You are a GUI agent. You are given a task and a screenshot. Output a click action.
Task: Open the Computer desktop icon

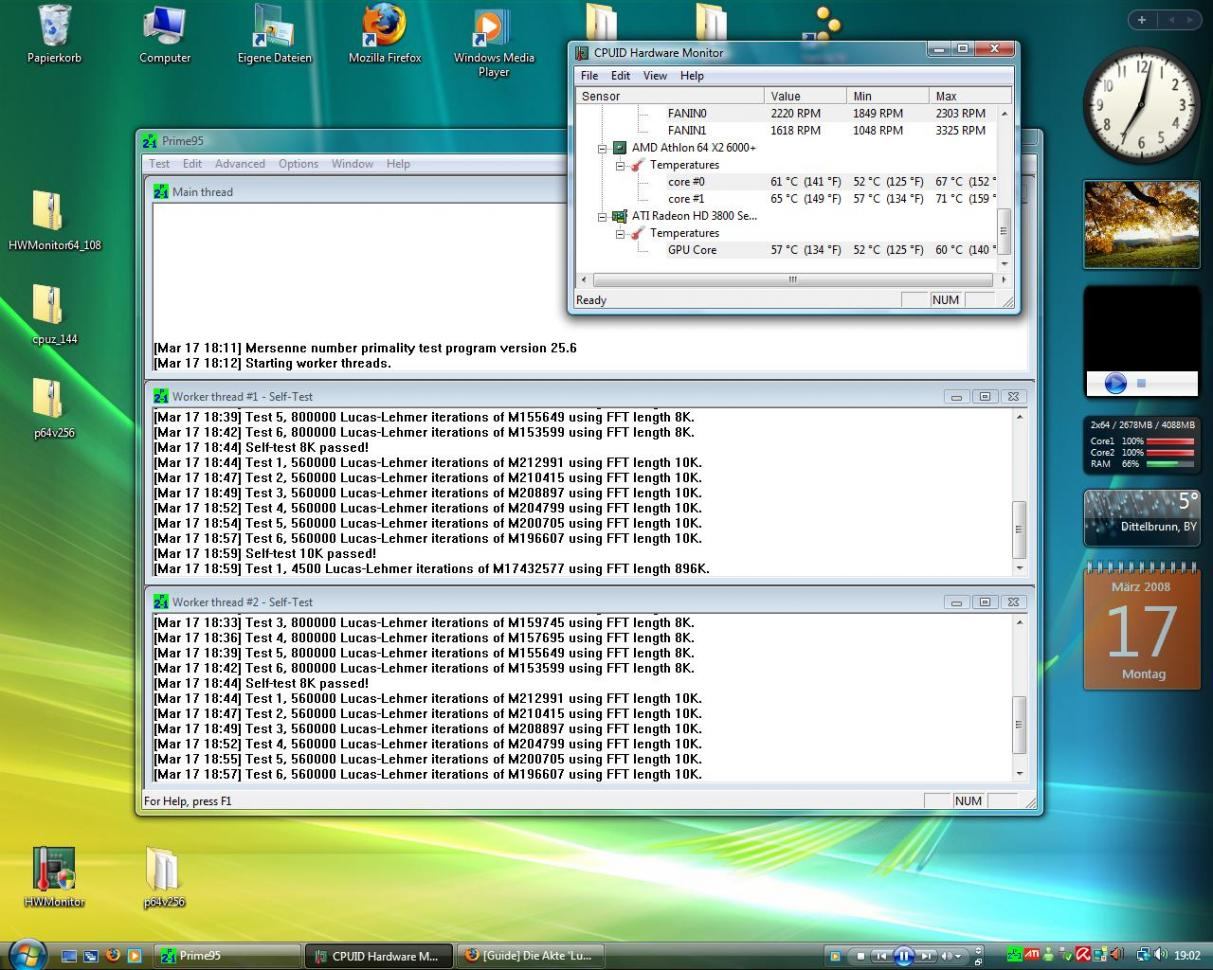[x=165, y=33]
